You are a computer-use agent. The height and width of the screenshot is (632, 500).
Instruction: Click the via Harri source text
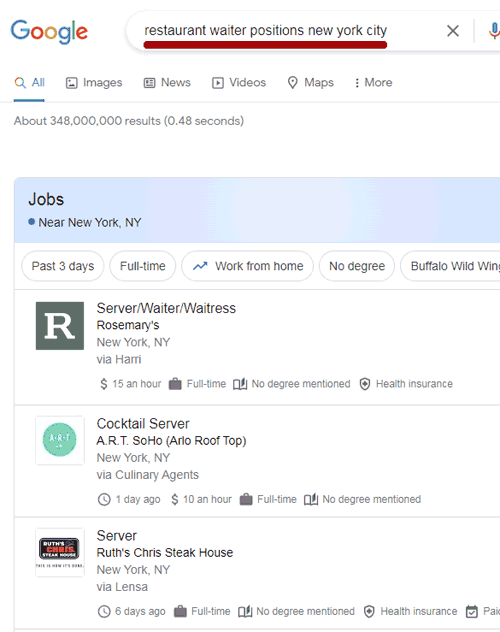click(119, 359)
